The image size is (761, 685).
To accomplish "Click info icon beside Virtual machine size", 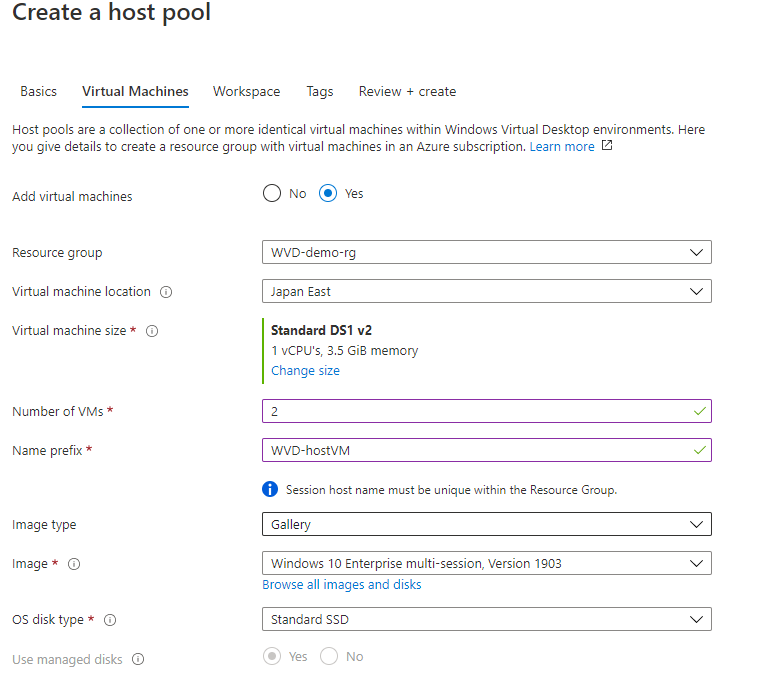I will click(152, 331).
